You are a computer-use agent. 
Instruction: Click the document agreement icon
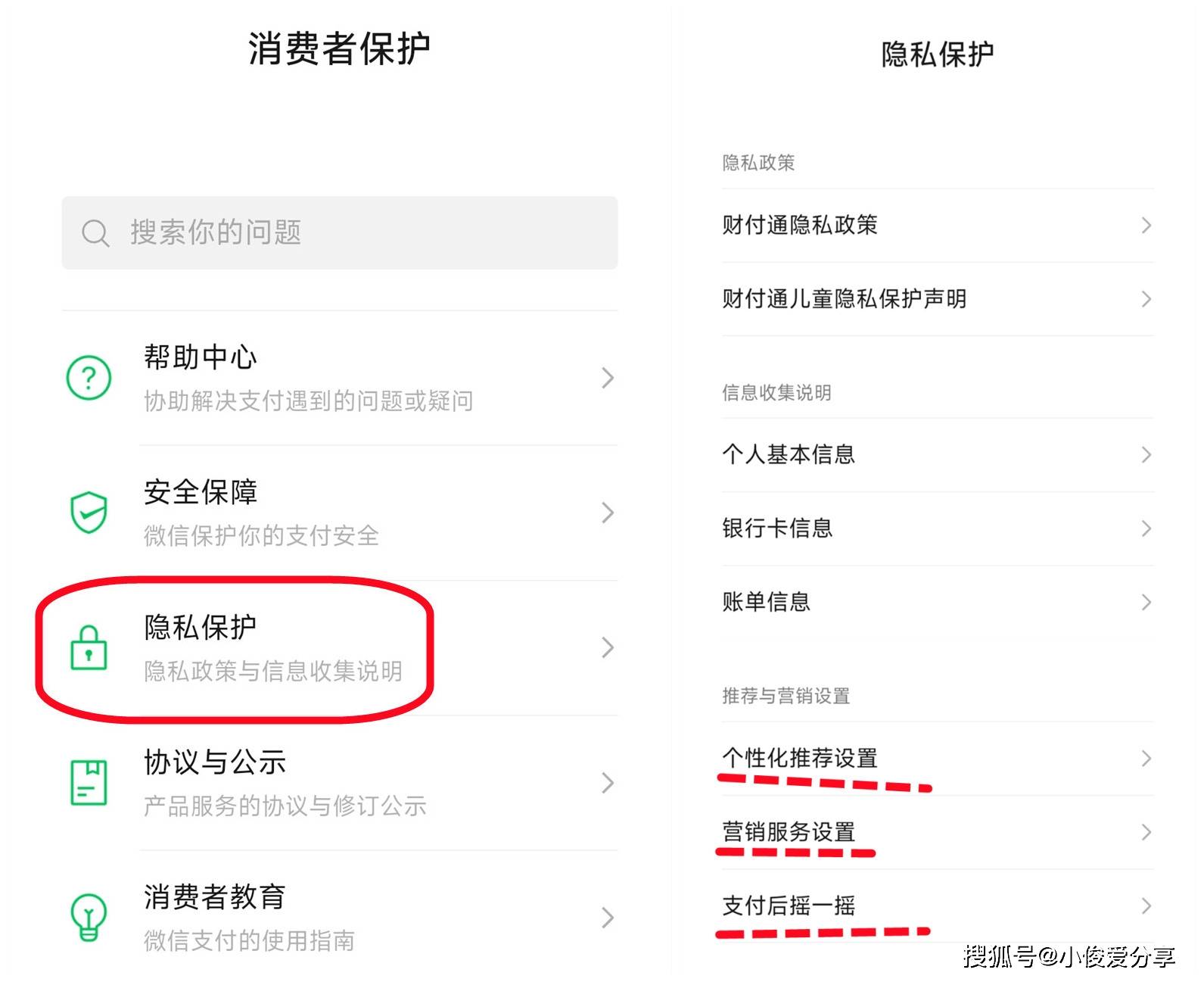[x=89, y=782]
